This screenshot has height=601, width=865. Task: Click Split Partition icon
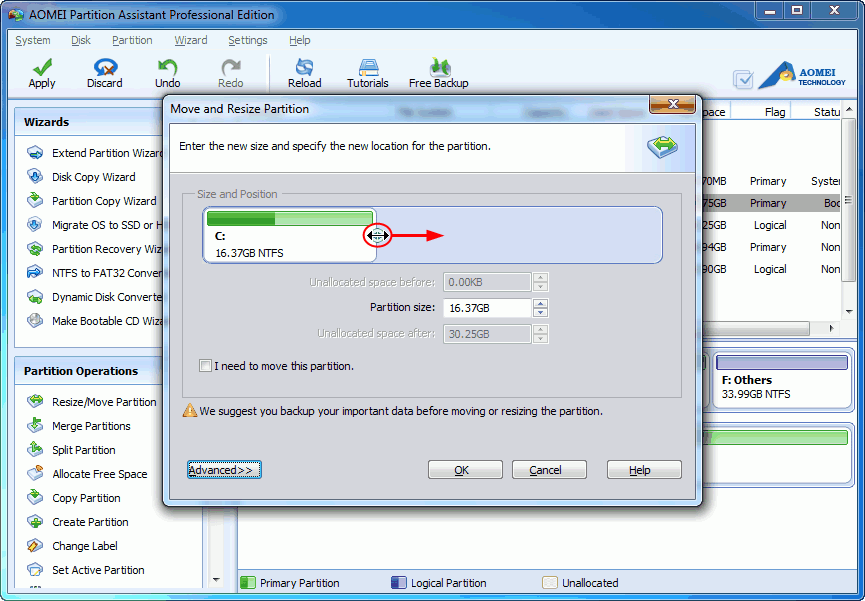tap(35, 449)
